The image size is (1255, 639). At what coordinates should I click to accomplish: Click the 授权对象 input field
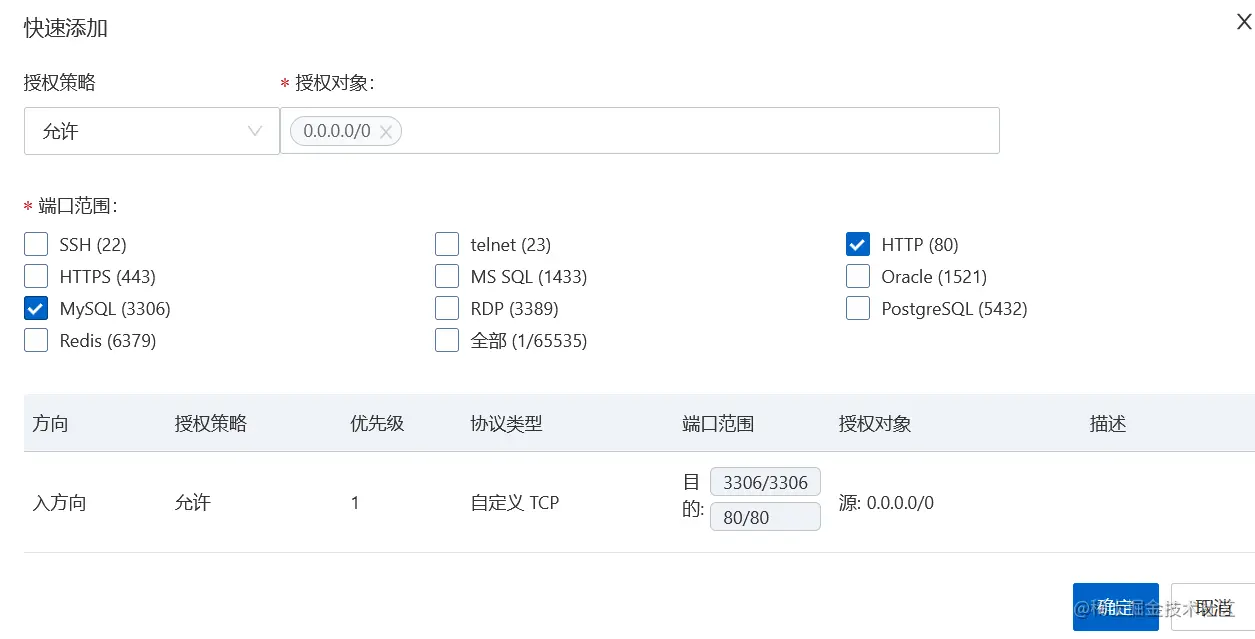click(700, 131)
